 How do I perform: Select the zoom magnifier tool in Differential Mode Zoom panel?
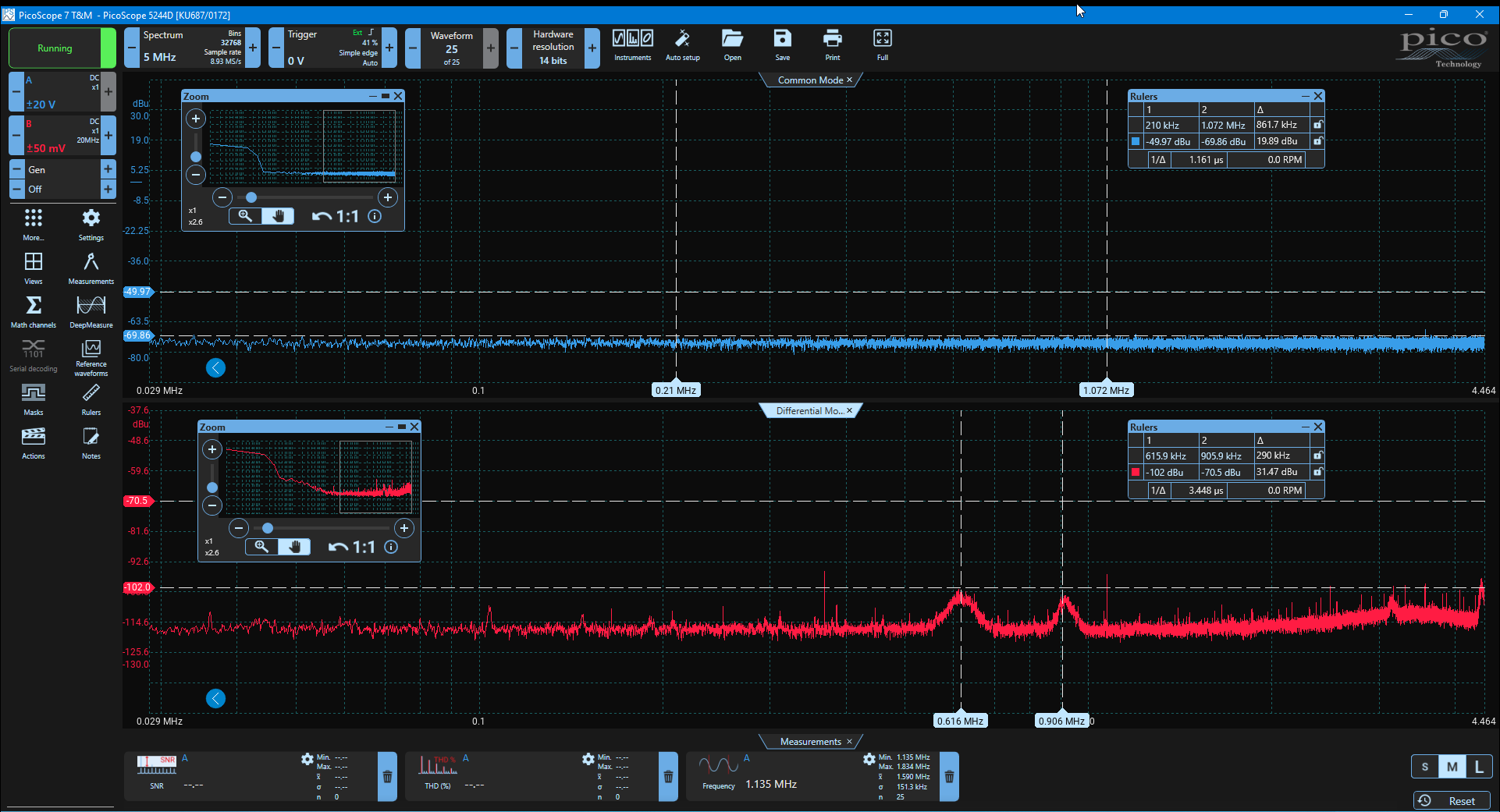261,547
